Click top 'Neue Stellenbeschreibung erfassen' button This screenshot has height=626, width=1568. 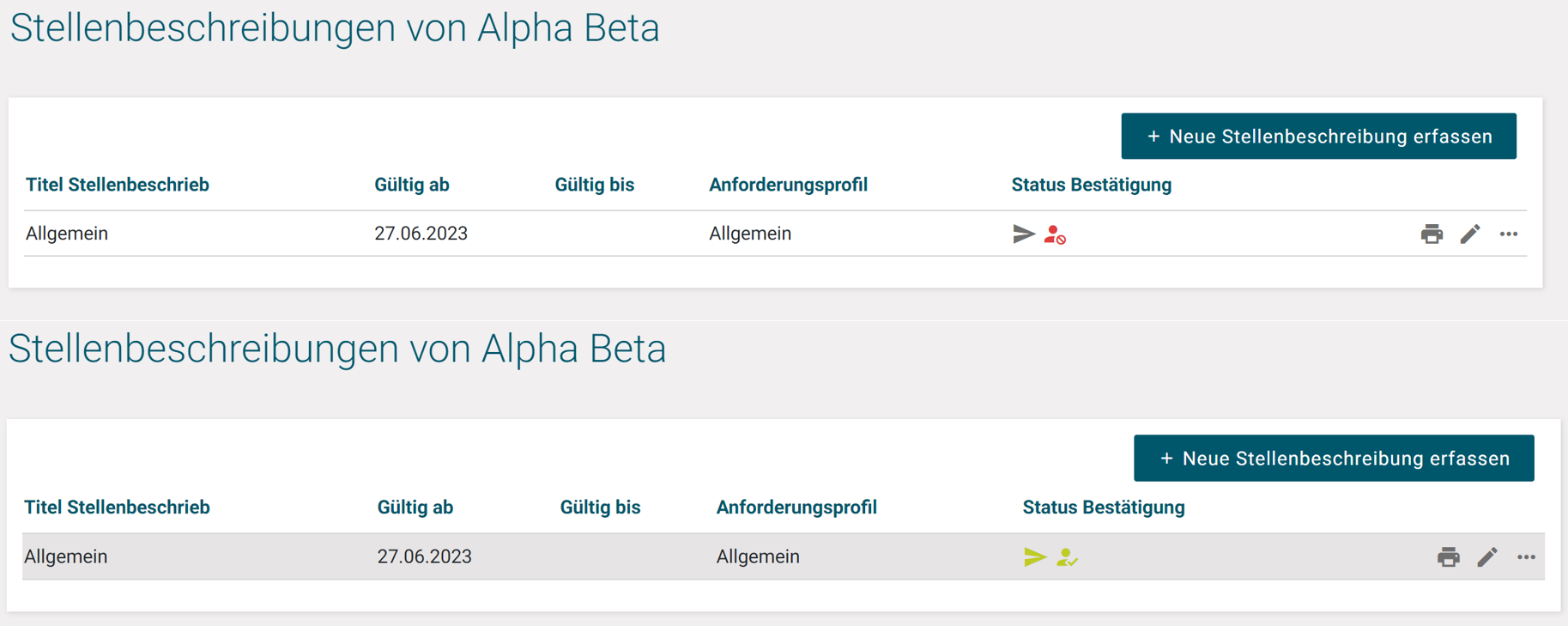(1318, 137)
